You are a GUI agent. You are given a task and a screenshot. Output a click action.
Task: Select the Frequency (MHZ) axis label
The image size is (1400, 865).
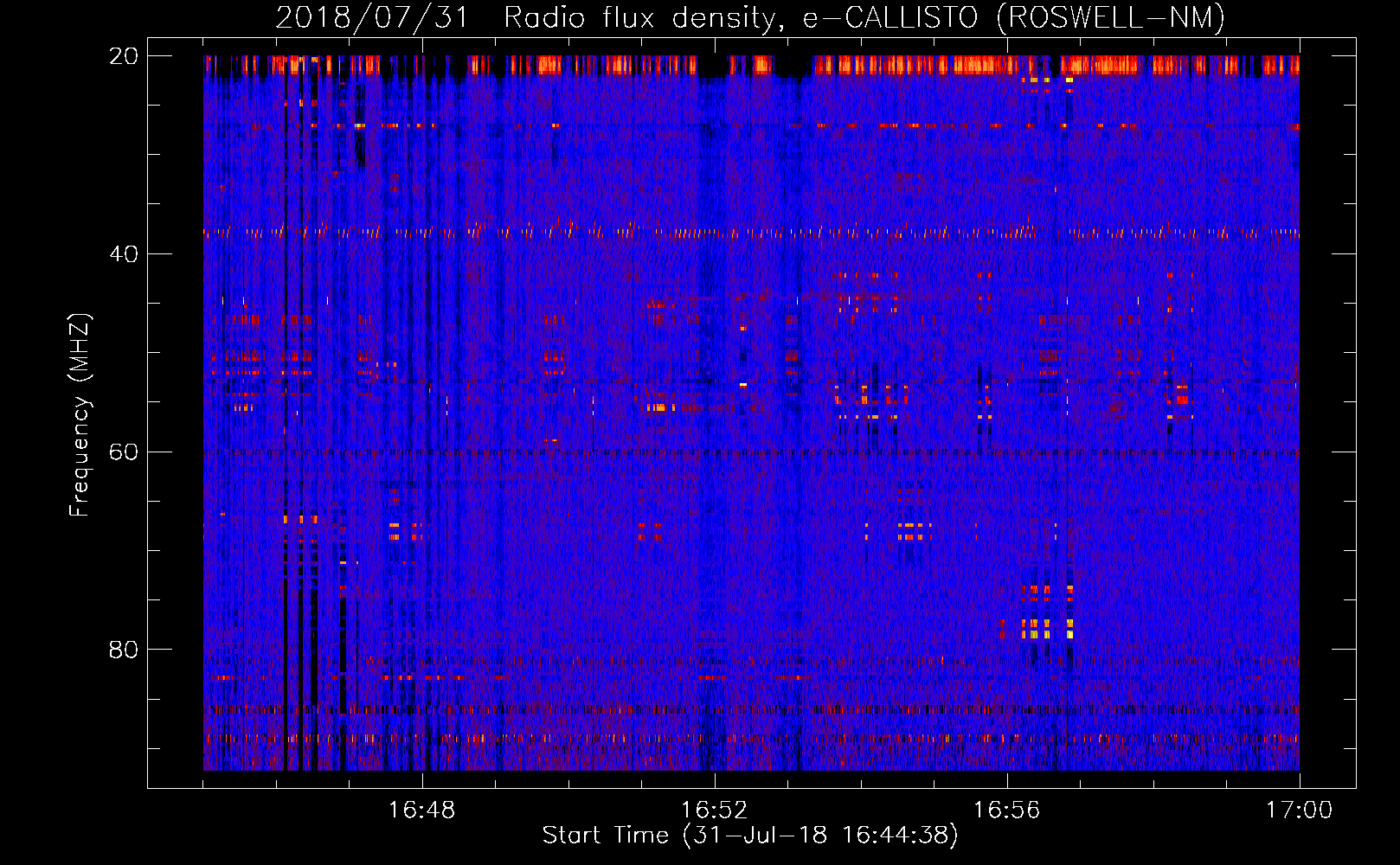pyautogui.click(x=80, y=415)
